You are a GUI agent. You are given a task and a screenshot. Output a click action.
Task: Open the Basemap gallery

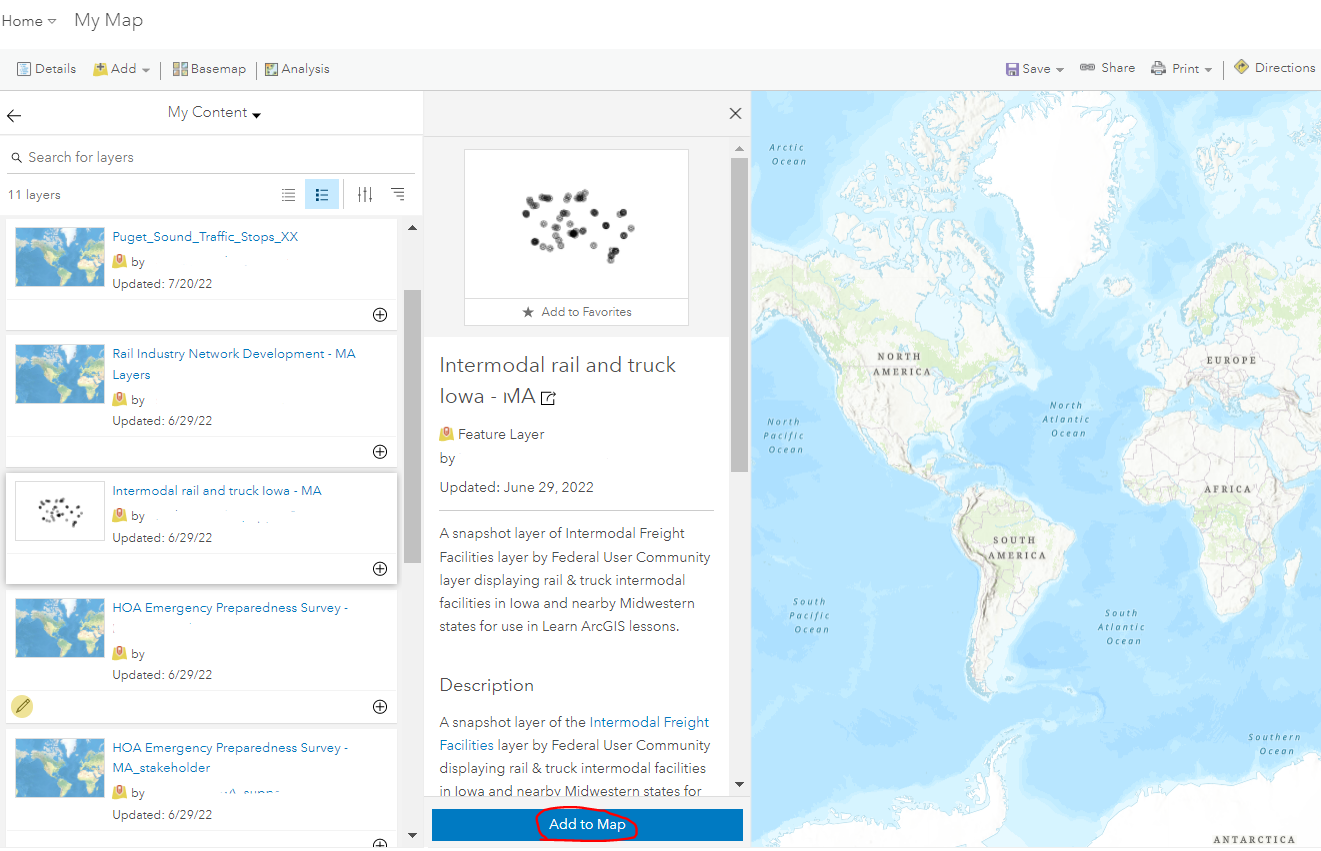[208, 68]
